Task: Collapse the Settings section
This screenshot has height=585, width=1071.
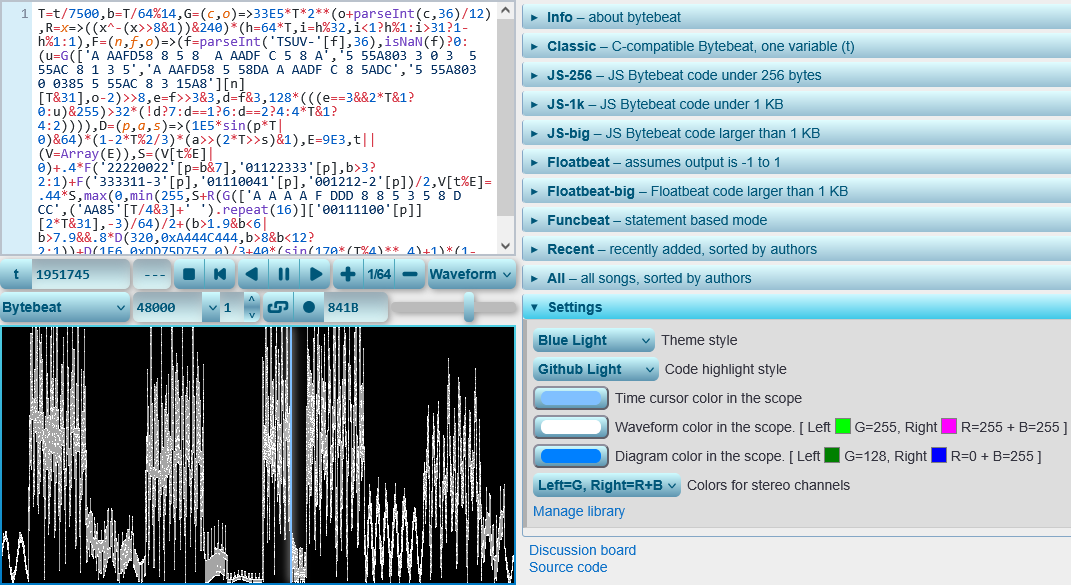Action: pyautogui.click(x=575, y=307)
